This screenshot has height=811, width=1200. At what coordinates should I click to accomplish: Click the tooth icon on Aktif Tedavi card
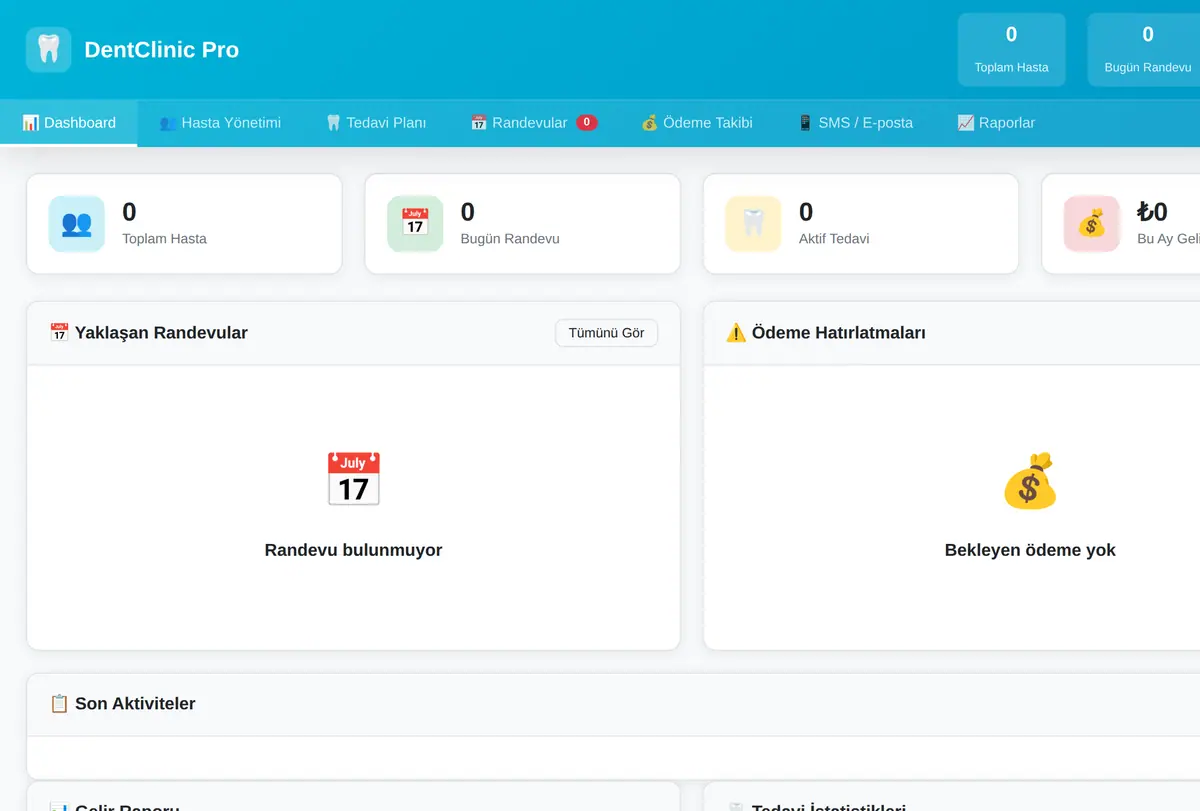pyautogui.click(x=753, y=223)
